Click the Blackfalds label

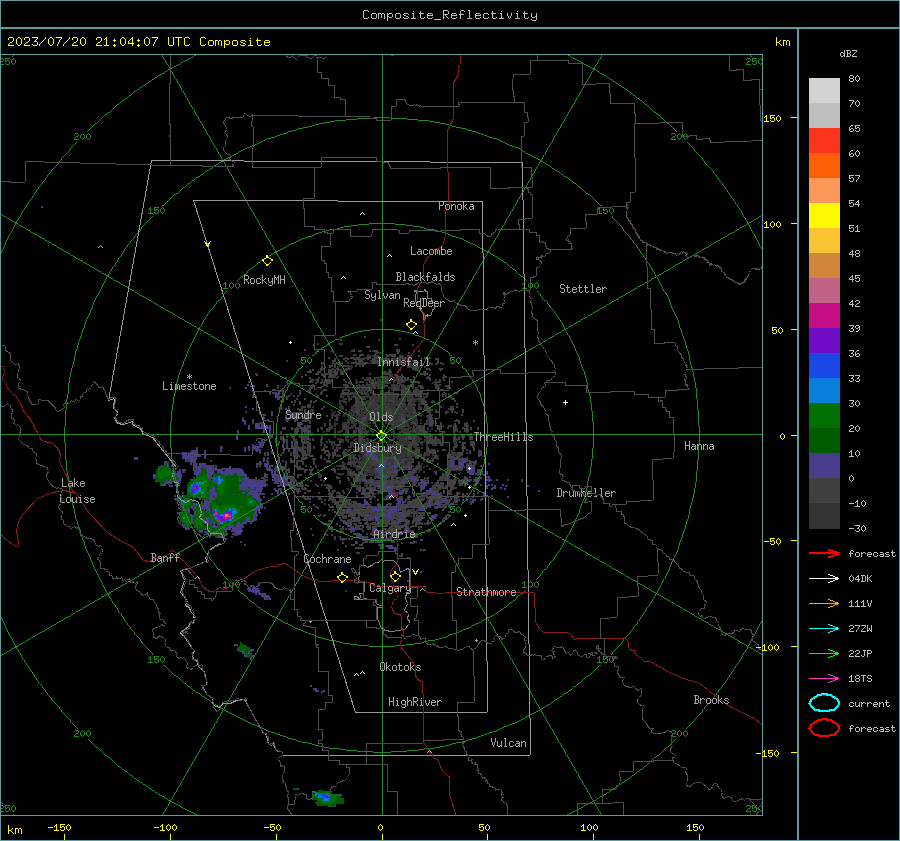coord(425,277)
